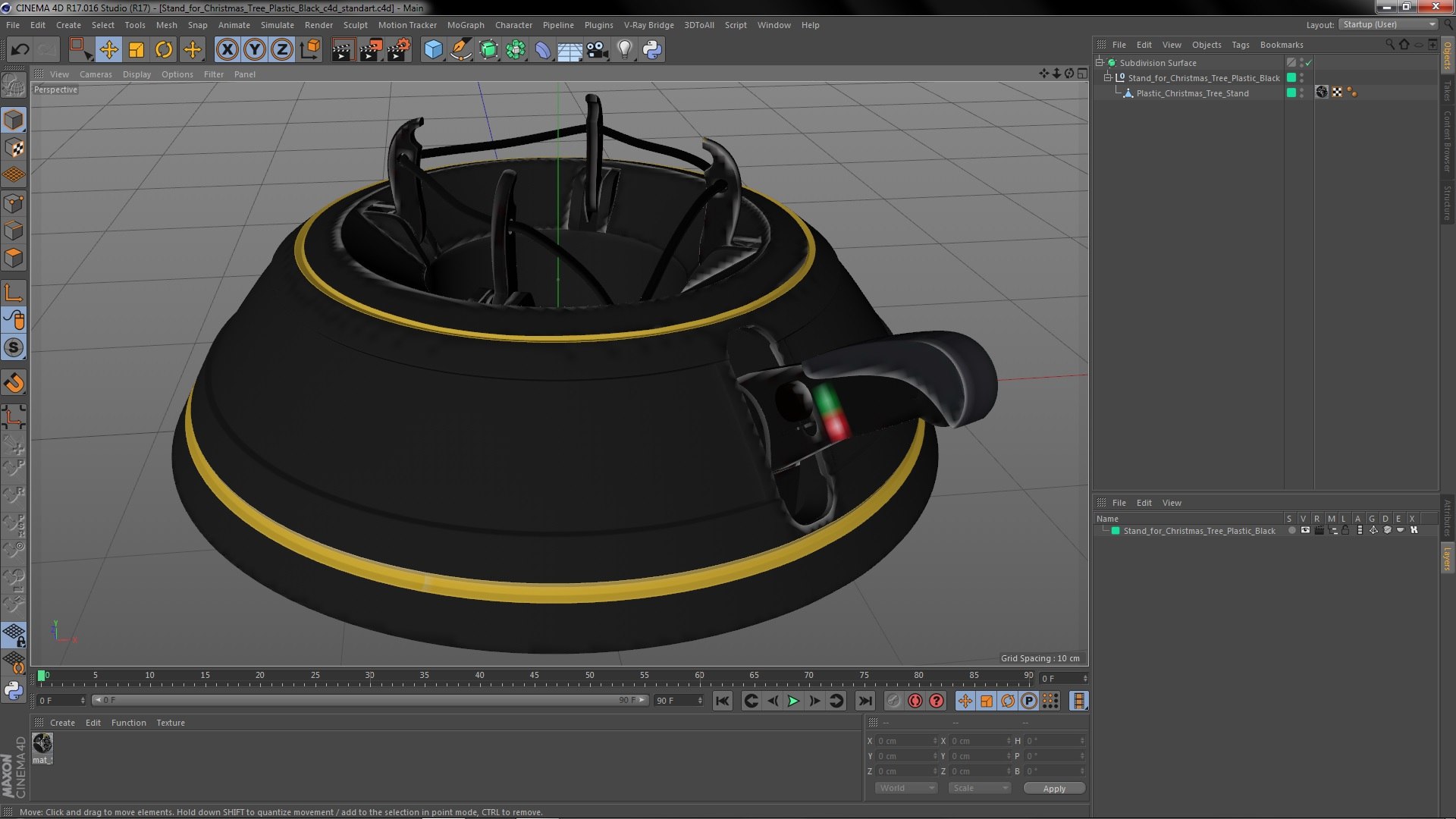1456x819 pixels.
Task: Toggle Subdivision Surface enable checkmark
Action: (1309, 63)
